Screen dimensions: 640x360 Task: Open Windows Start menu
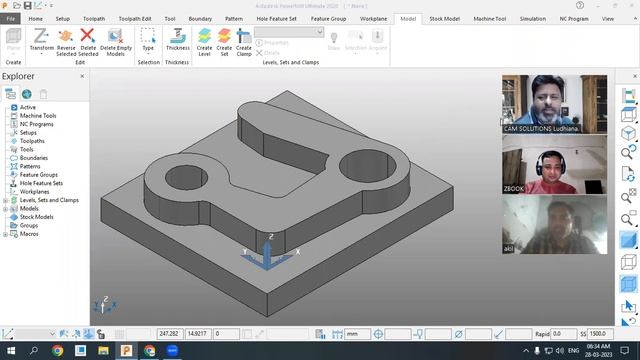11,351
